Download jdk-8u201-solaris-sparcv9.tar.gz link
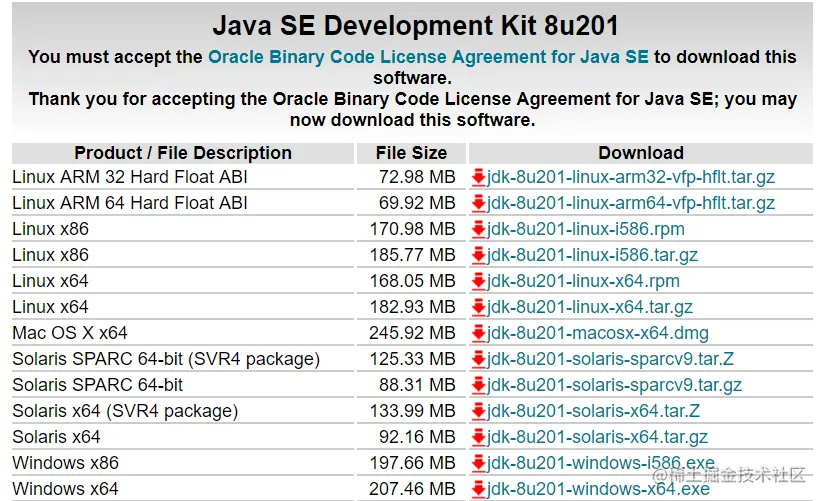 614,385
